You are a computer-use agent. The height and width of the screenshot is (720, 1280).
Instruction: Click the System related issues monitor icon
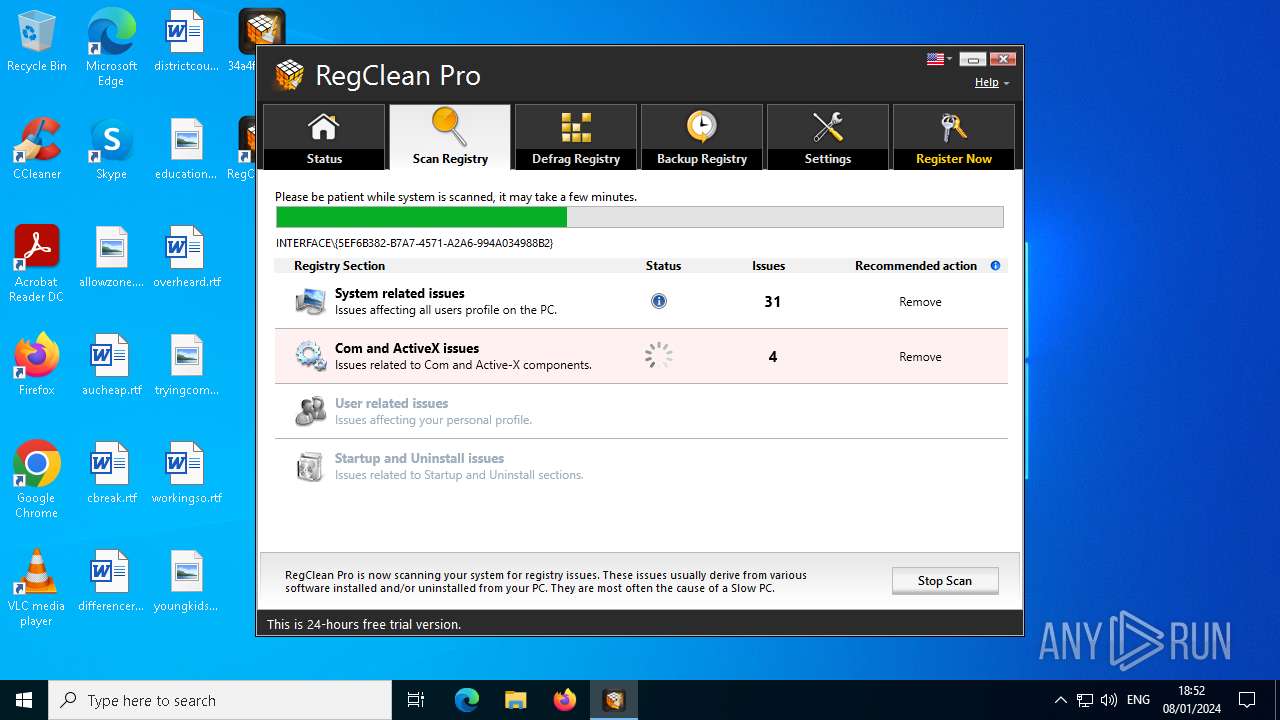pos(310,301)
